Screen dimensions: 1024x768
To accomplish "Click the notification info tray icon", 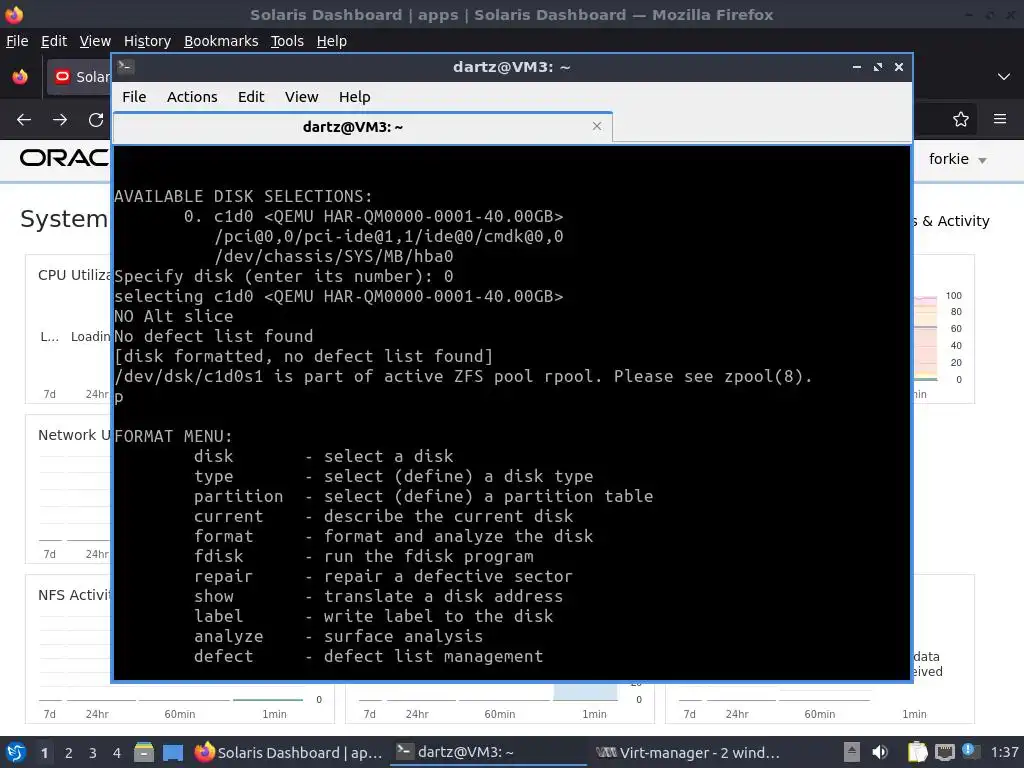I will coord(968,750).
